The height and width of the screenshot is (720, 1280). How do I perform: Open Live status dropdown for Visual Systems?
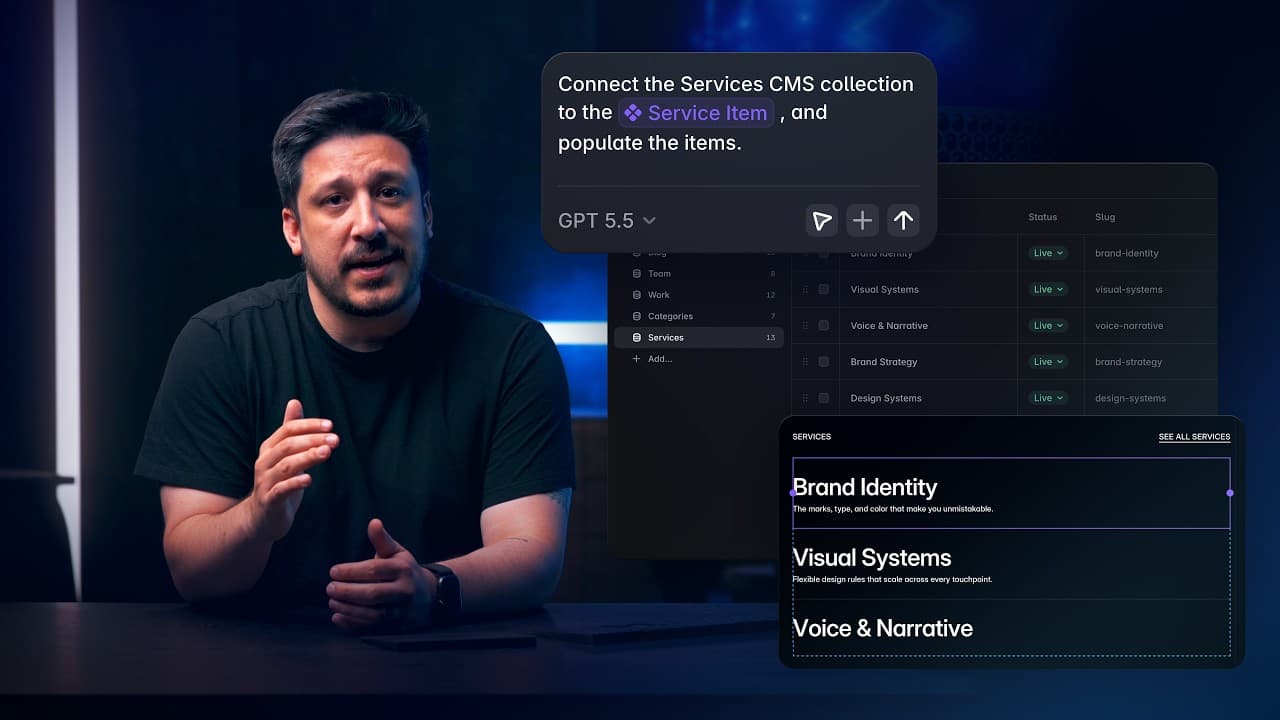1048,289
